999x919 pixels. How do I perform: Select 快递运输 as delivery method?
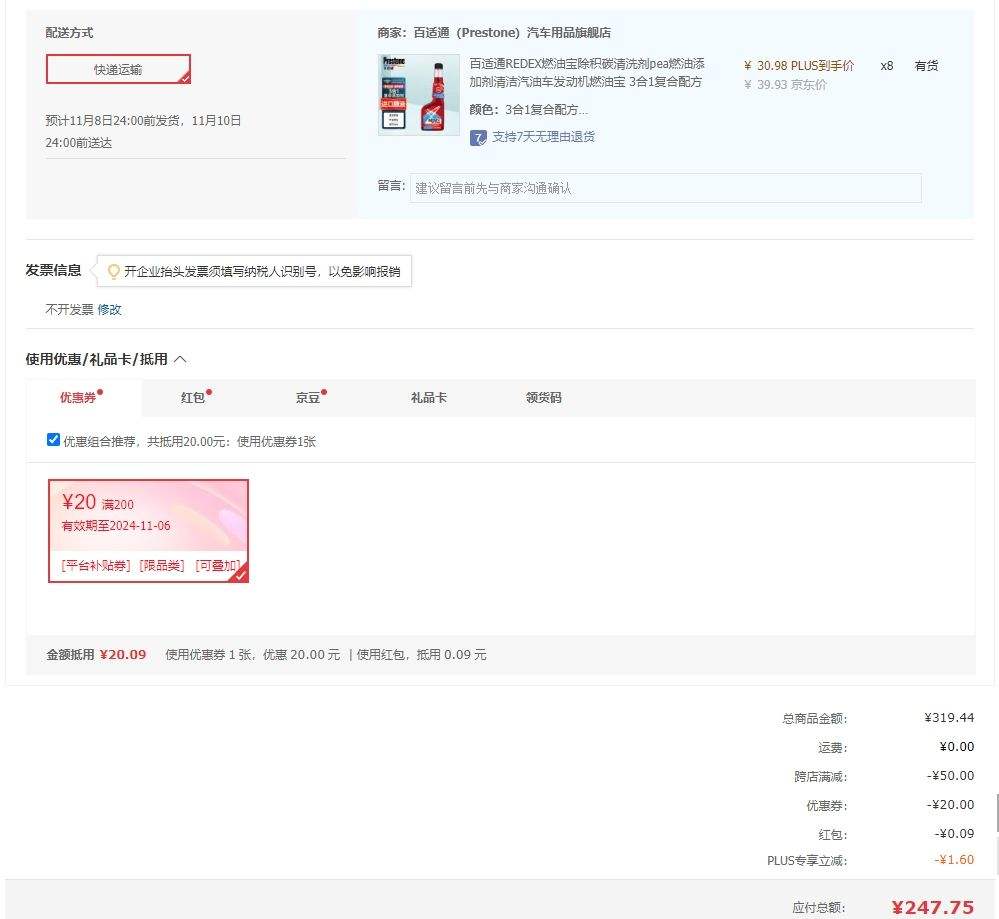[118, 69]
